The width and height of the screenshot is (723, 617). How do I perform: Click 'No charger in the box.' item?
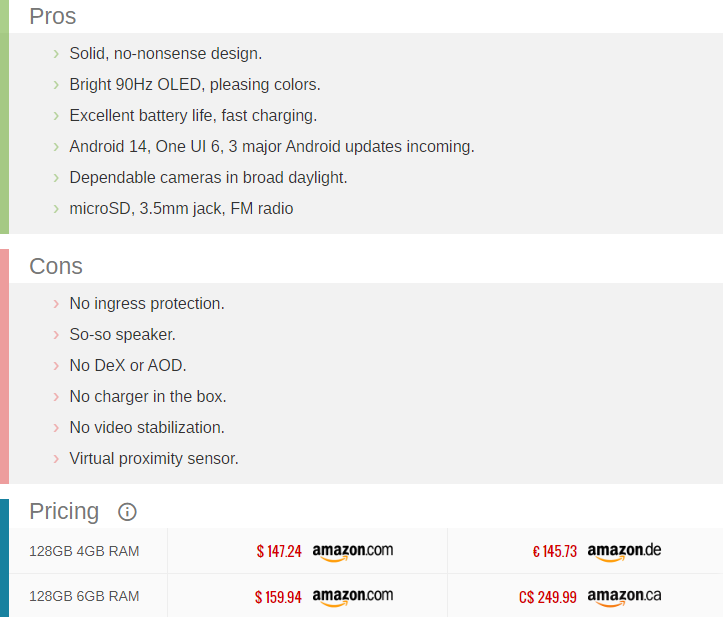[148, 397]
